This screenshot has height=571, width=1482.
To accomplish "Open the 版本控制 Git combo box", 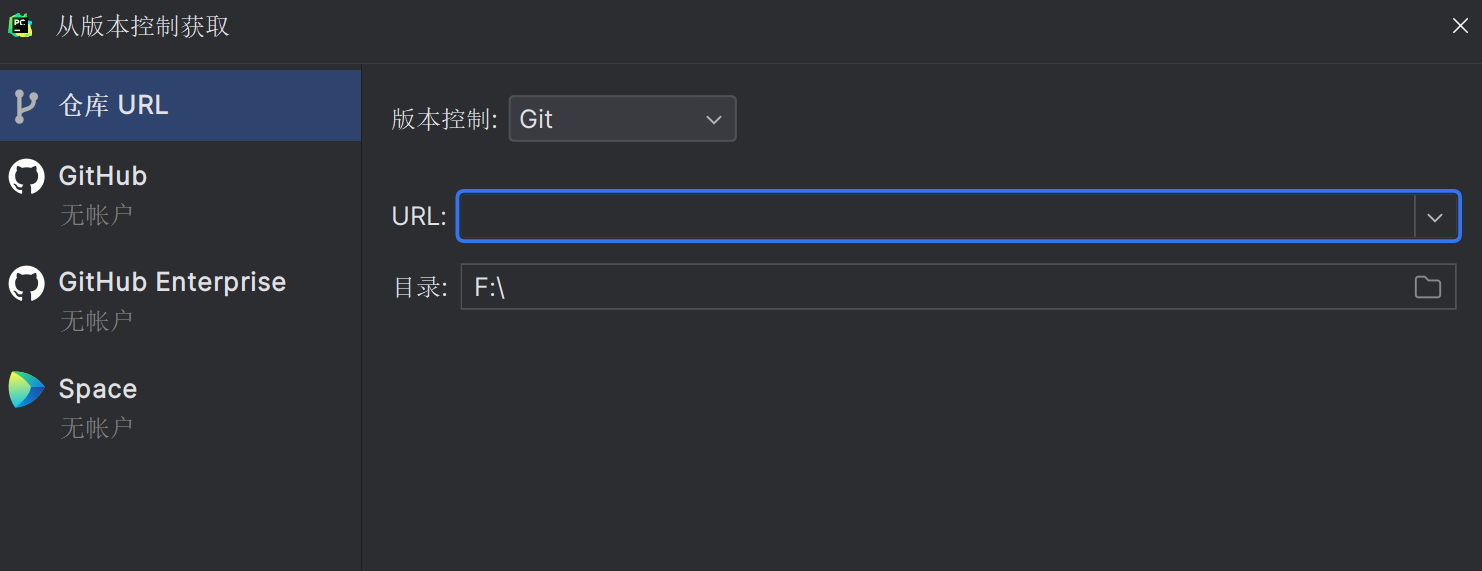I will 610,119.
